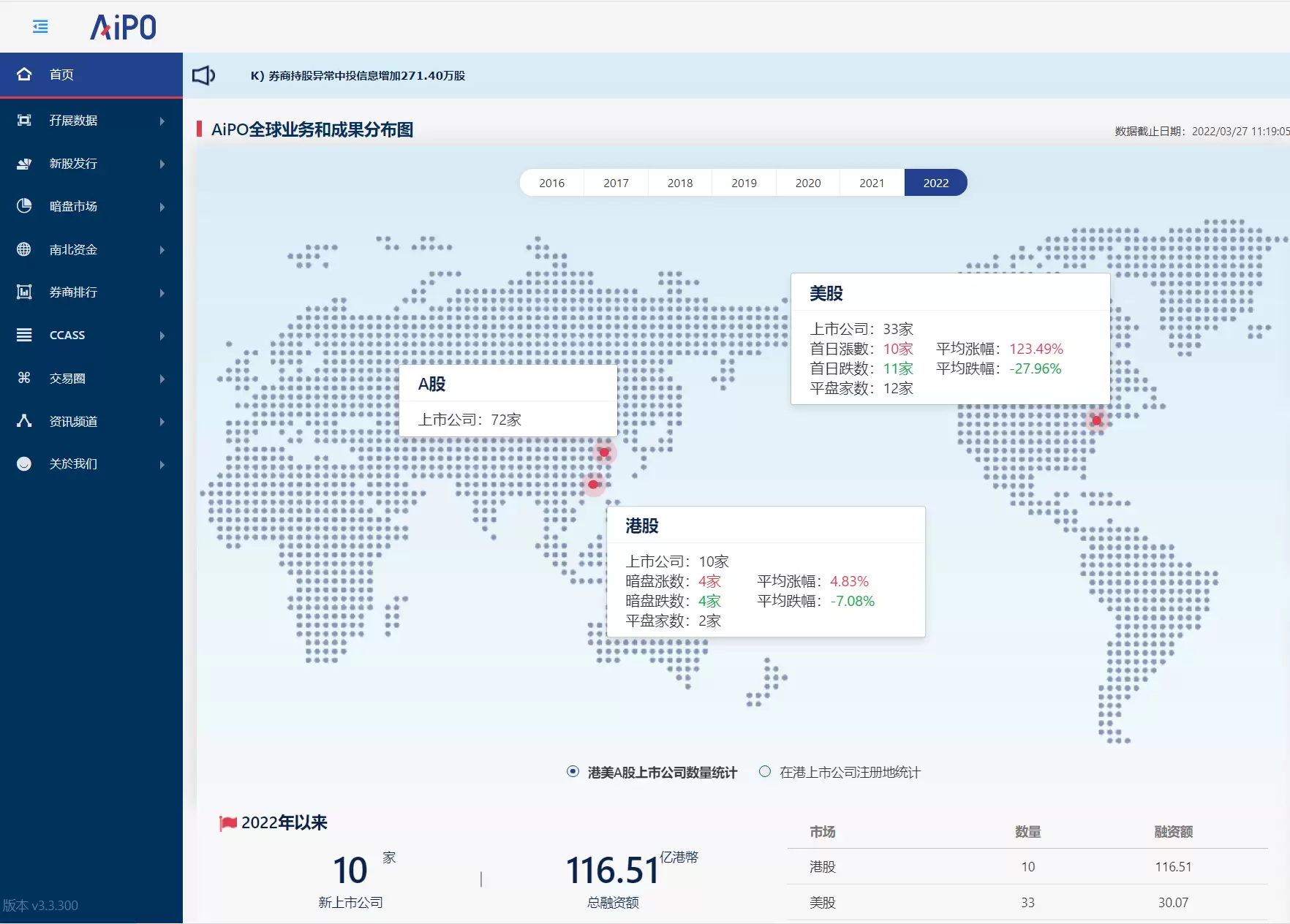The image size is (1290, 924).
Task: Click the CCASS list icon
Action: point(24,335)
